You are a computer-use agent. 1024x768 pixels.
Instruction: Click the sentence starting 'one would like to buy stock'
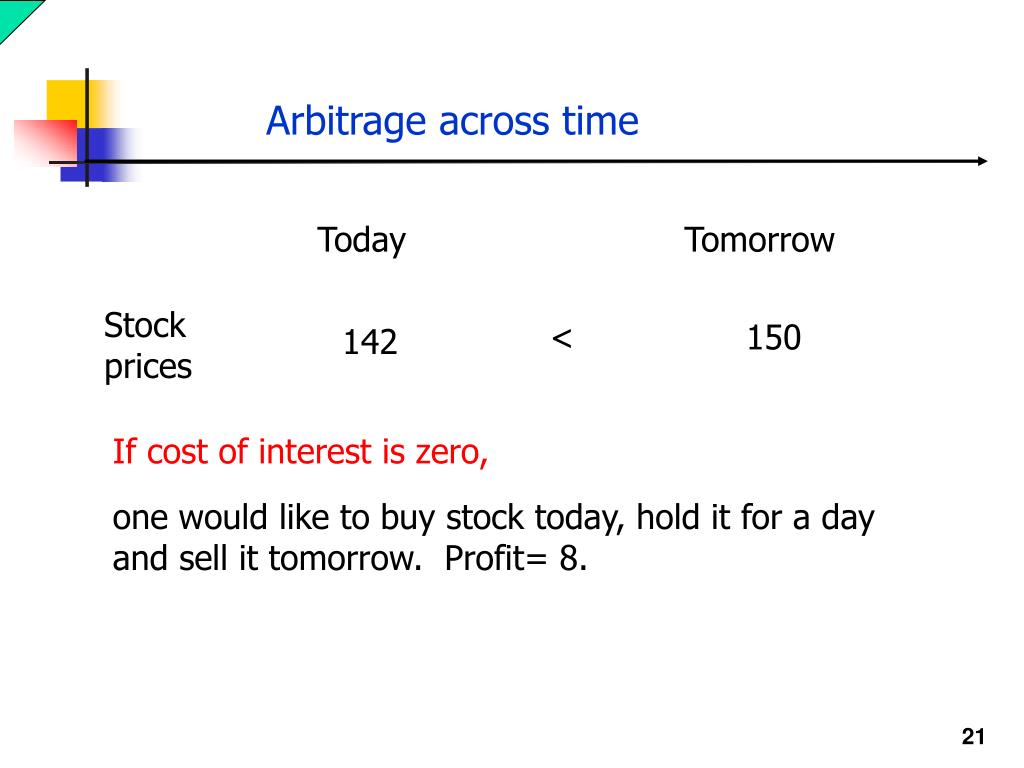point(493,537)
